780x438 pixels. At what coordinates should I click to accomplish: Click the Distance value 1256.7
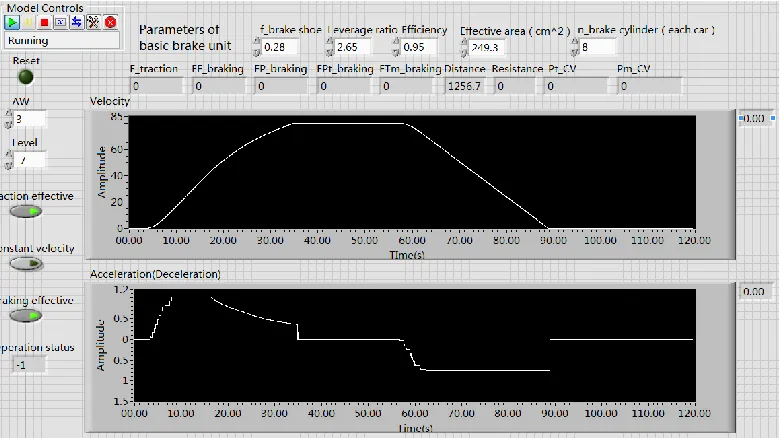465,86
